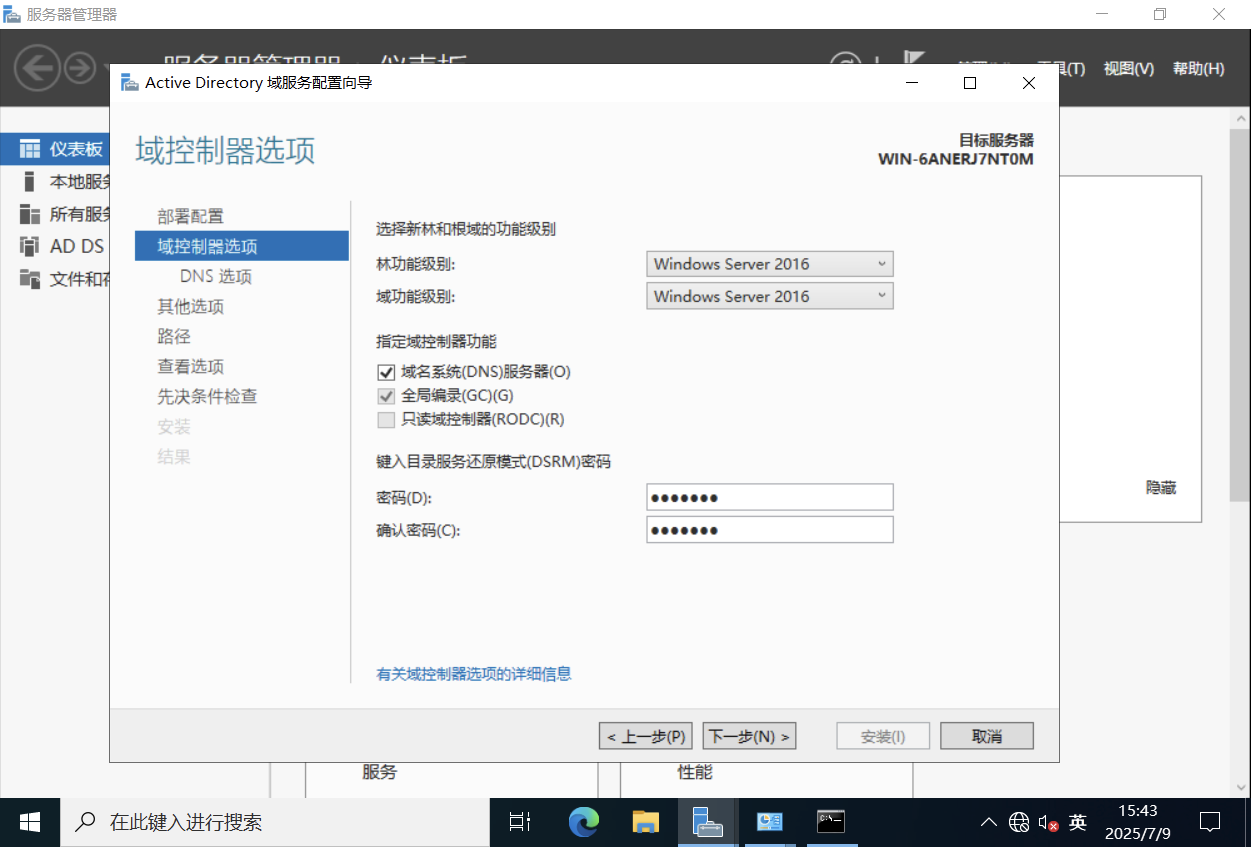This screenshot has height=847, width=1251.
Task: Launch Microsoft Edge from the taskbar
Action: point(583,822)
